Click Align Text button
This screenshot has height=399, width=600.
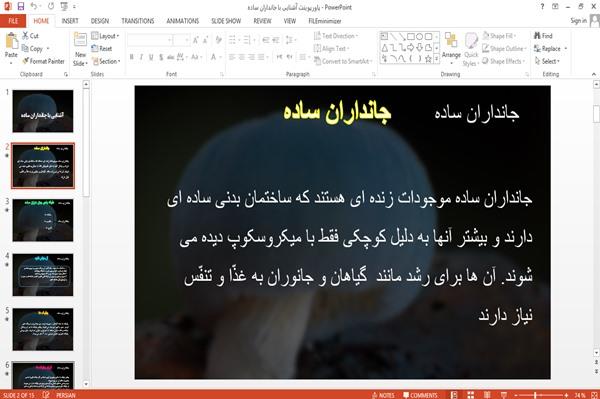(331, 49)
